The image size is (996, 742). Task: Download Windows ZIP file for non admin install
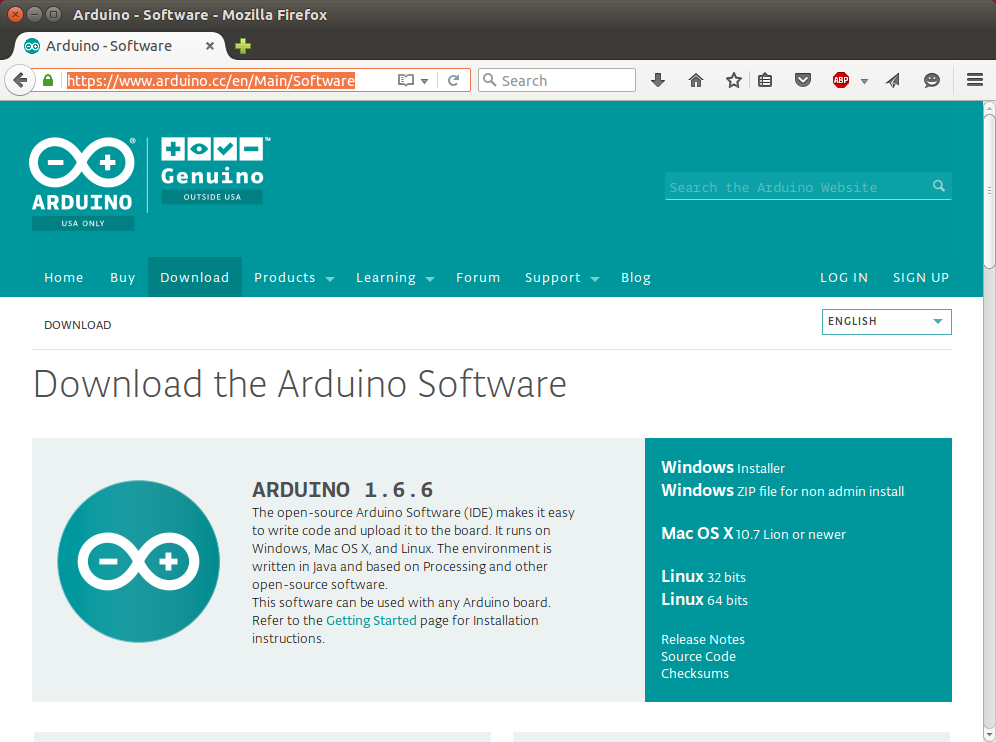click(783, 490)
